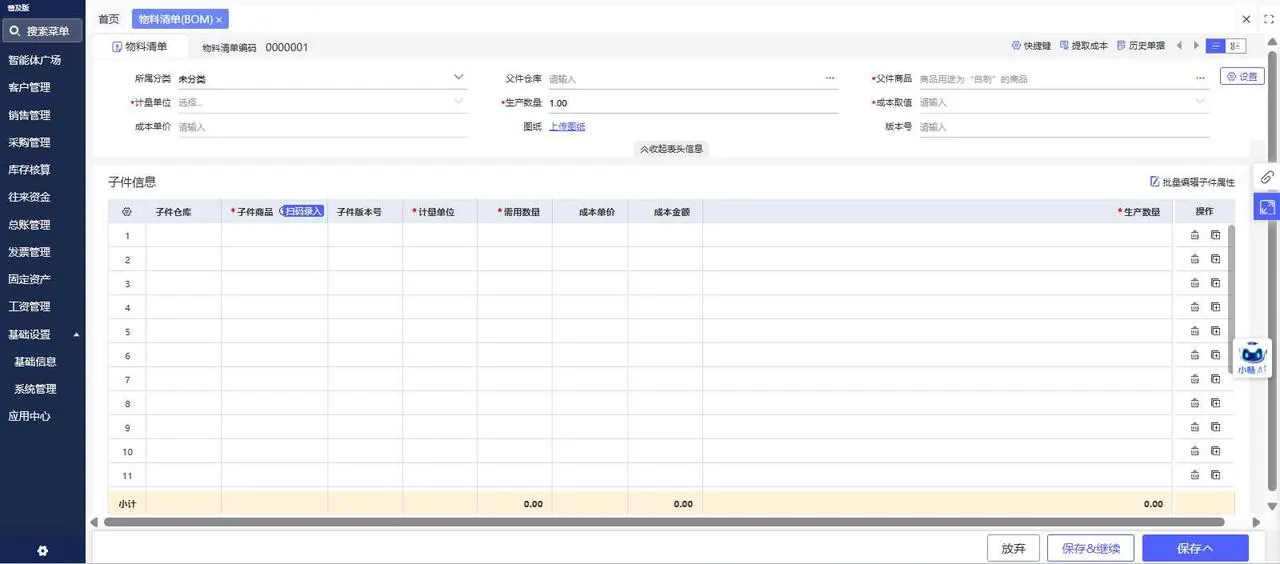Viewport: 1280px width, 564px height.
Task: Click the 批量编辑子件属性 batch edit
Action: 1192,182
